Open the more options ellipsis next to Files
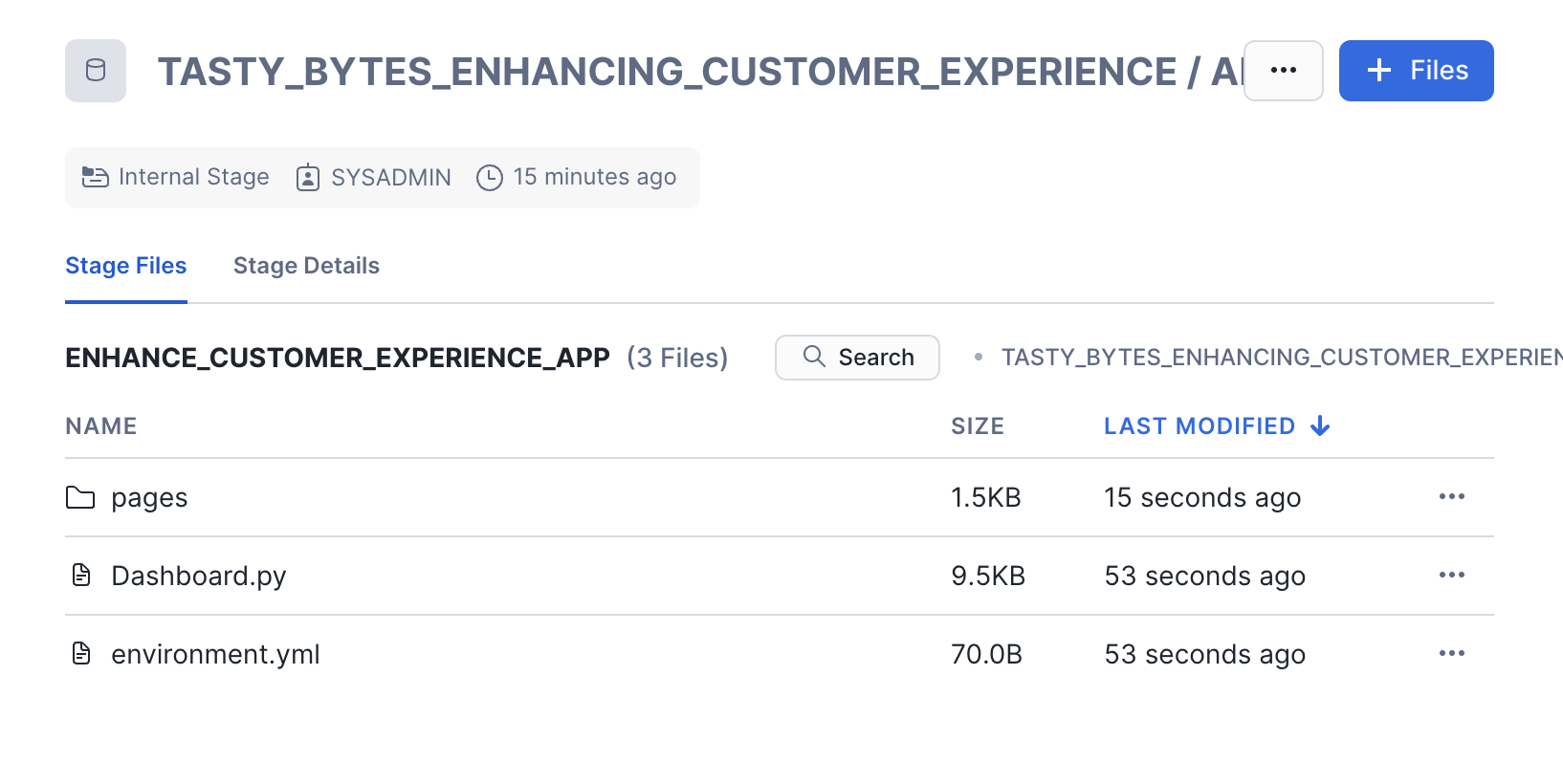This screenshot has width=1563, height=784. point(1283,71)
